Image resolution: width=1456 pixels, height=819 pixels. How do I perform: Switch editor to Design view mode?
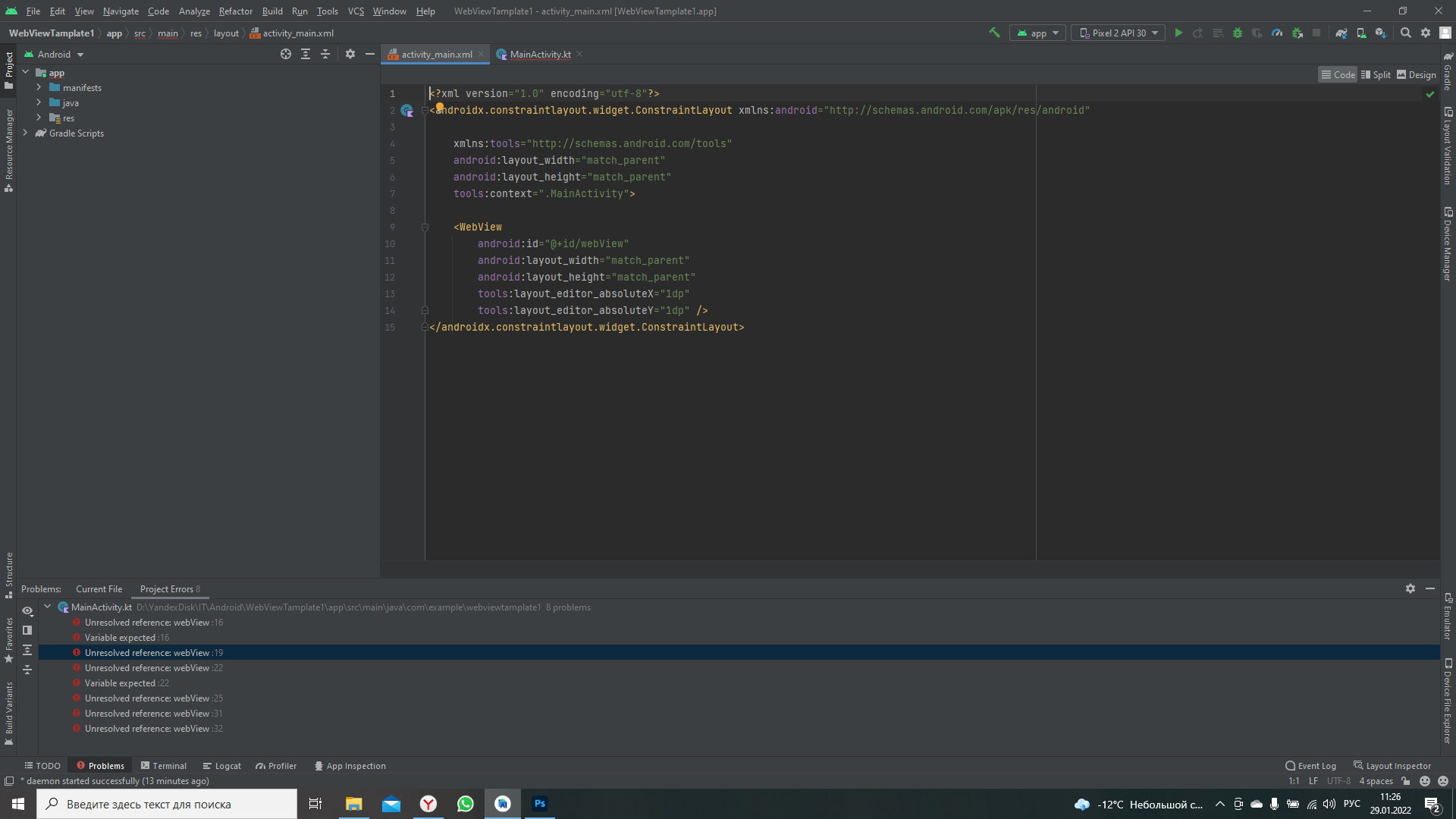click(1417, 74)
